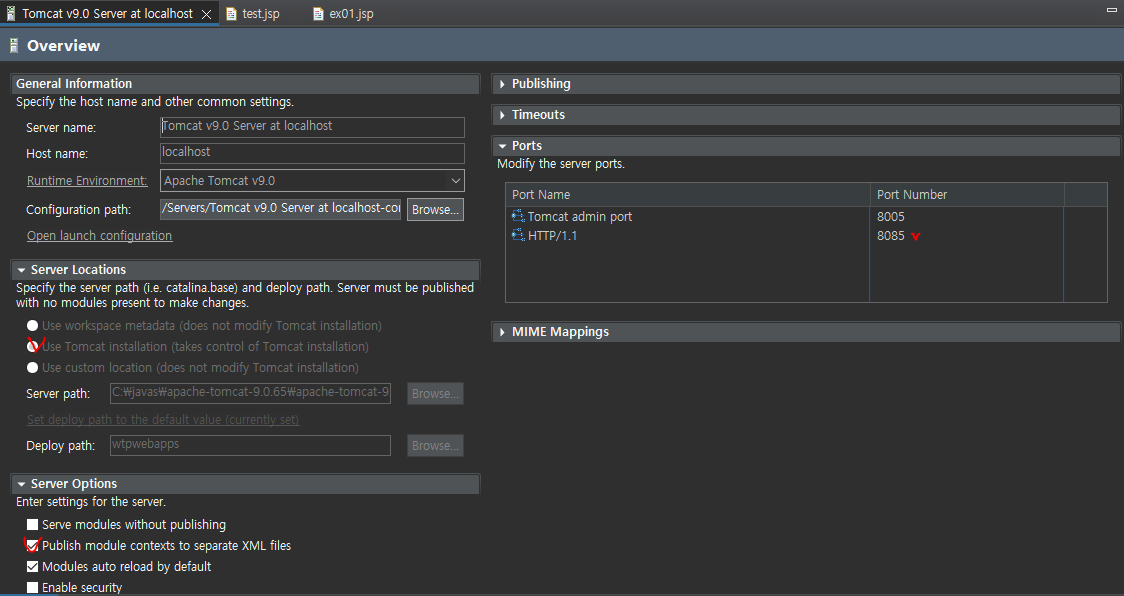The width and height of the screenshot is (1124, 596).
Task: Click the Tomcat admin port icon
Action: (x=518, y=216)
